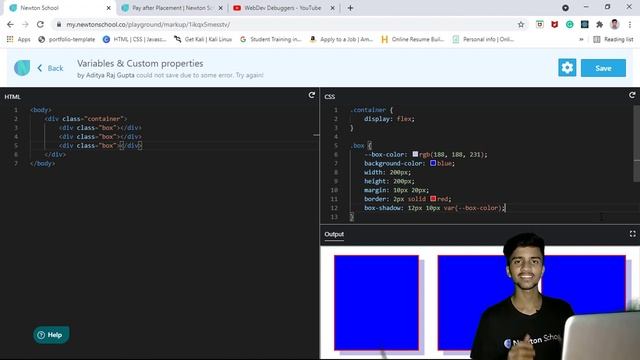Show more bookmarks with the chevron
640x360 pixels.
pyautogui.click(x=581, y=39)
